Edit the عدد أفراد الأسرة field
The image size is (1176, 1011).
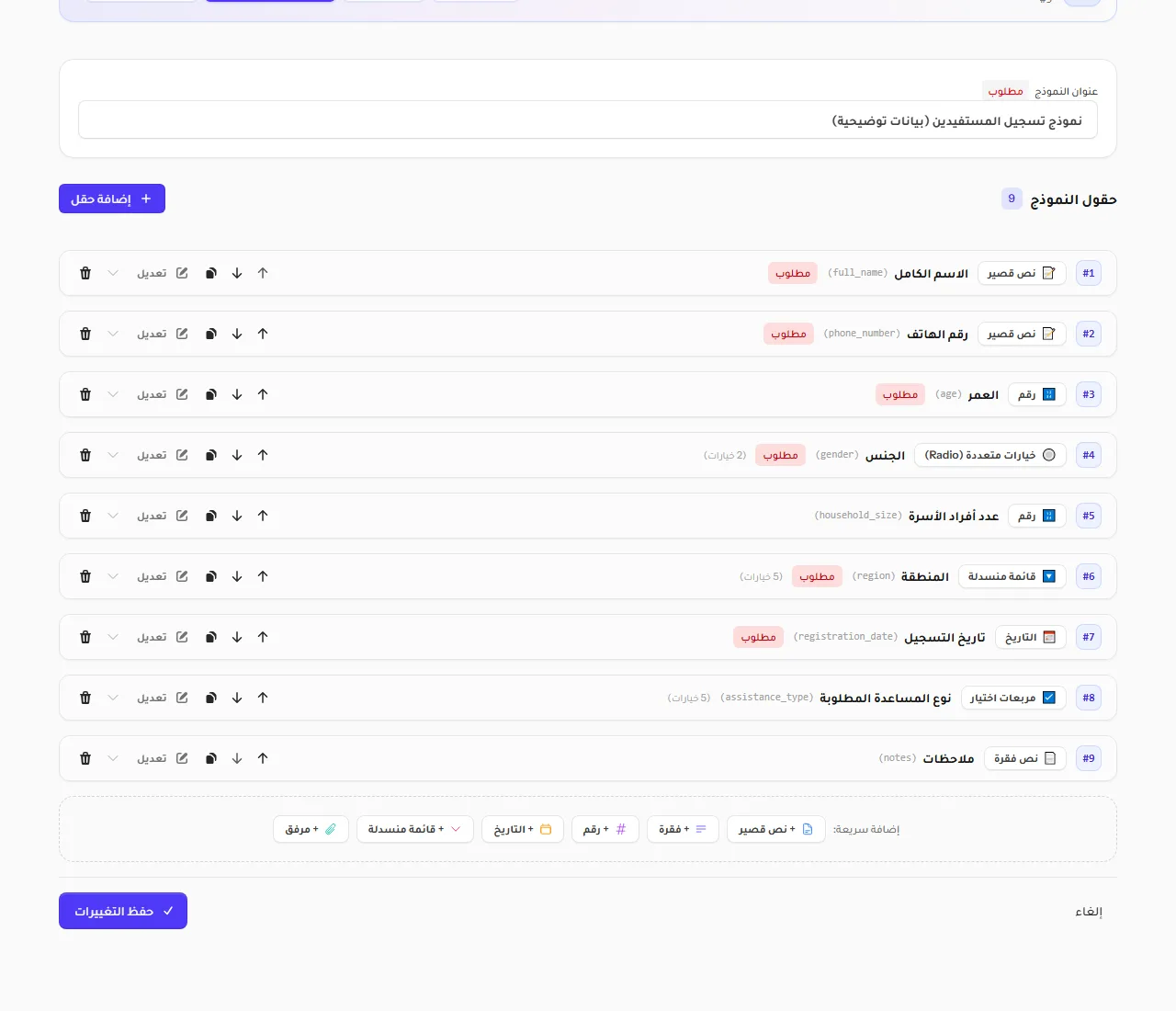[x=163, y=516]
